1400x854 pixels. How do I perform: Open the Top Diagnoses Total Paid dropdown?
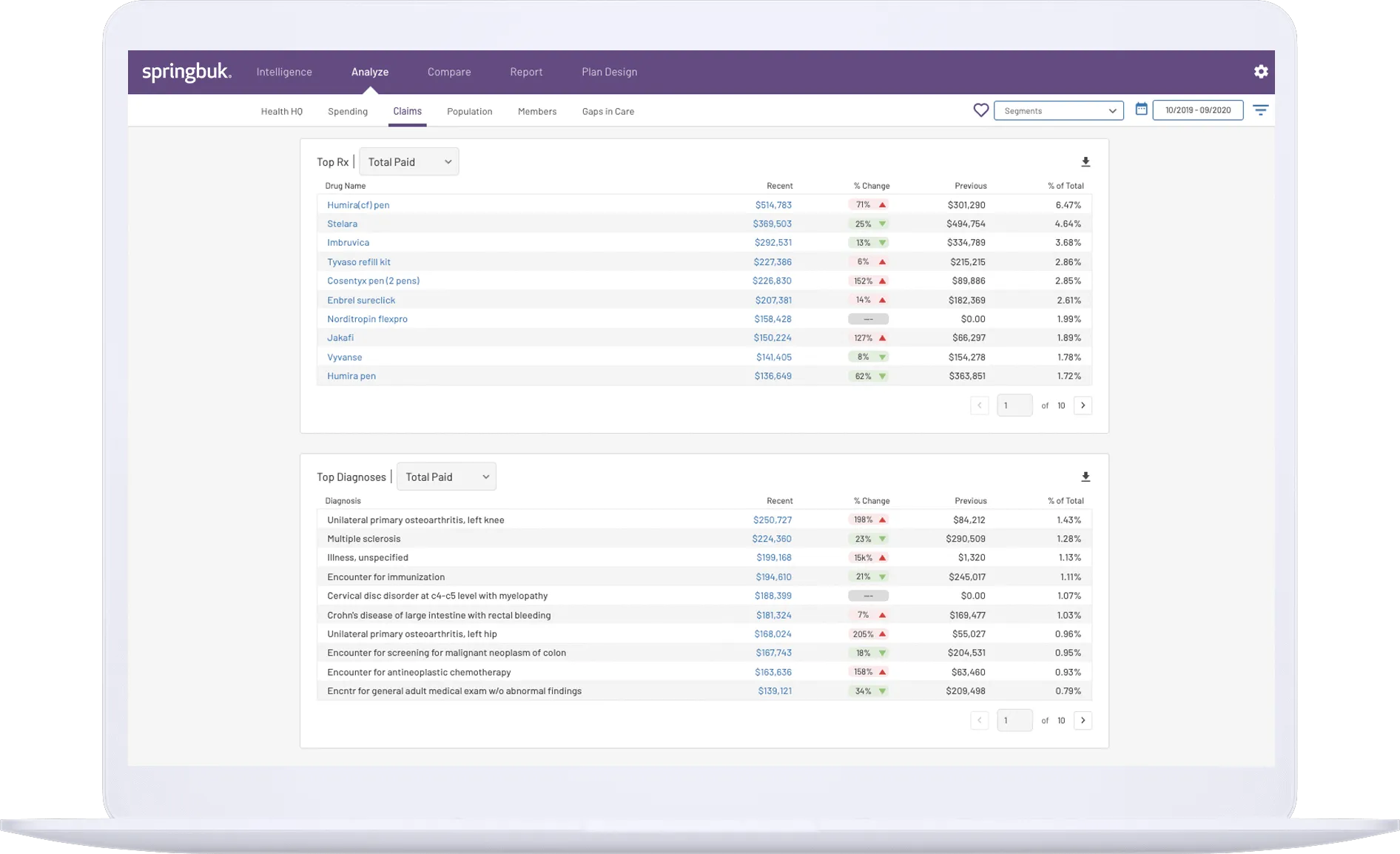coord(445,477)
